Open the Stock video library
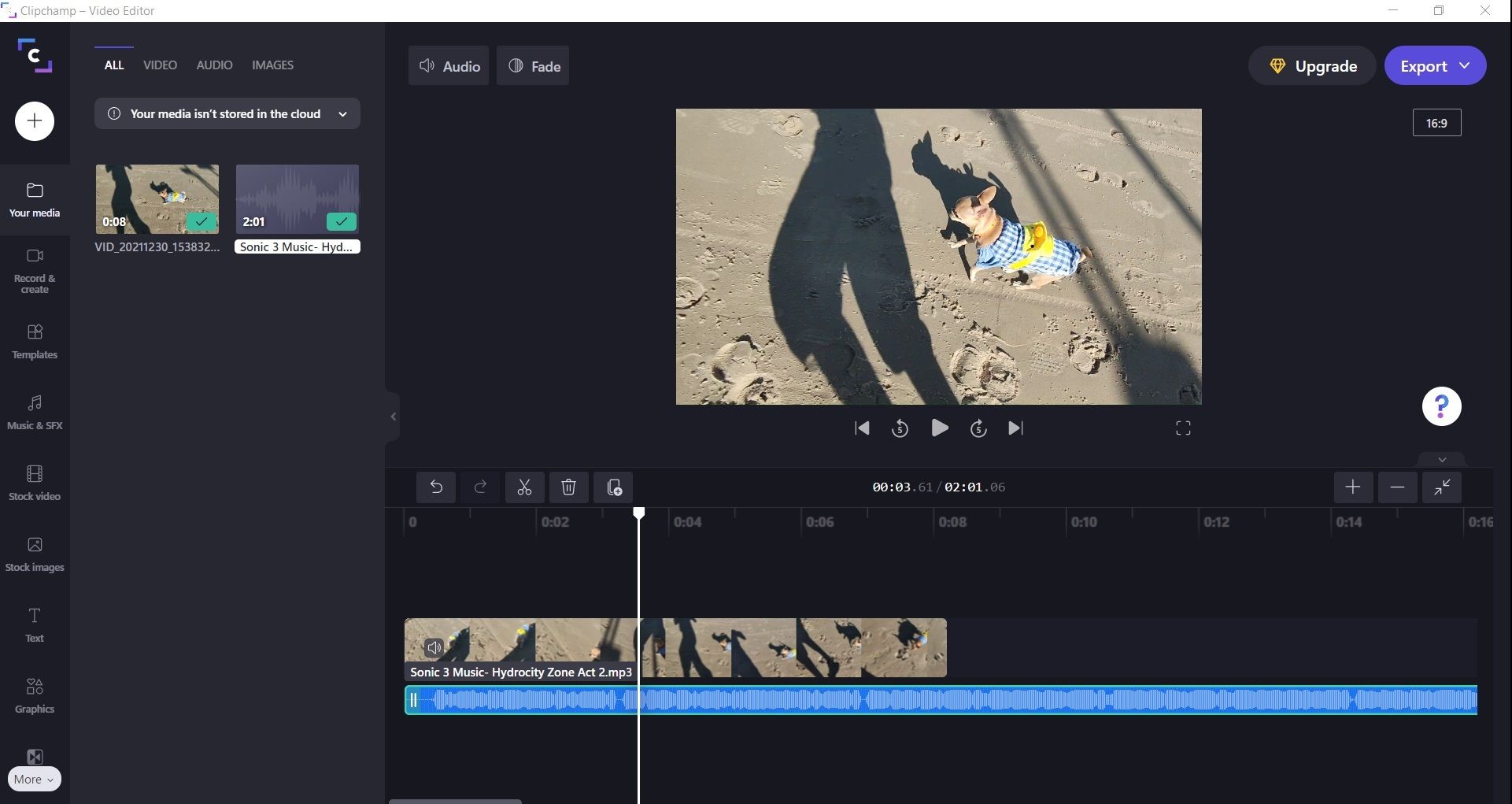 (34, 483)
